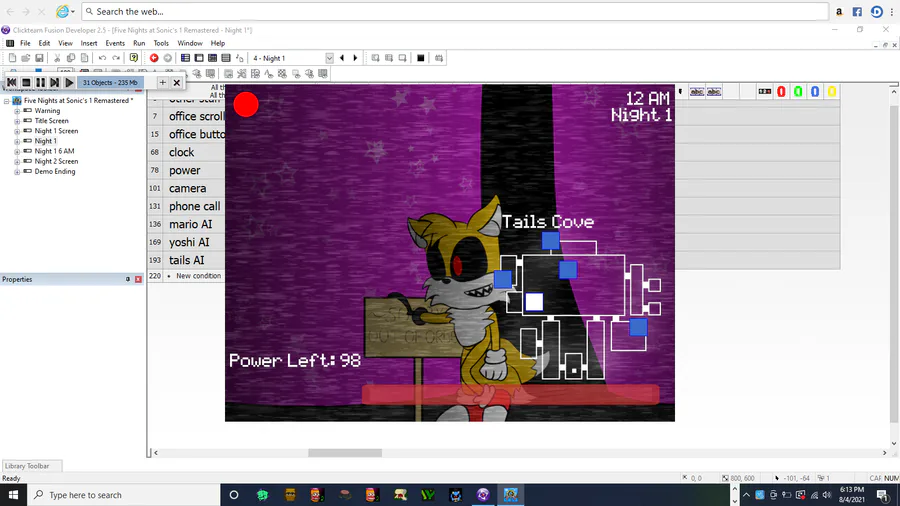Redo the last action

click(x=116, y=58)
